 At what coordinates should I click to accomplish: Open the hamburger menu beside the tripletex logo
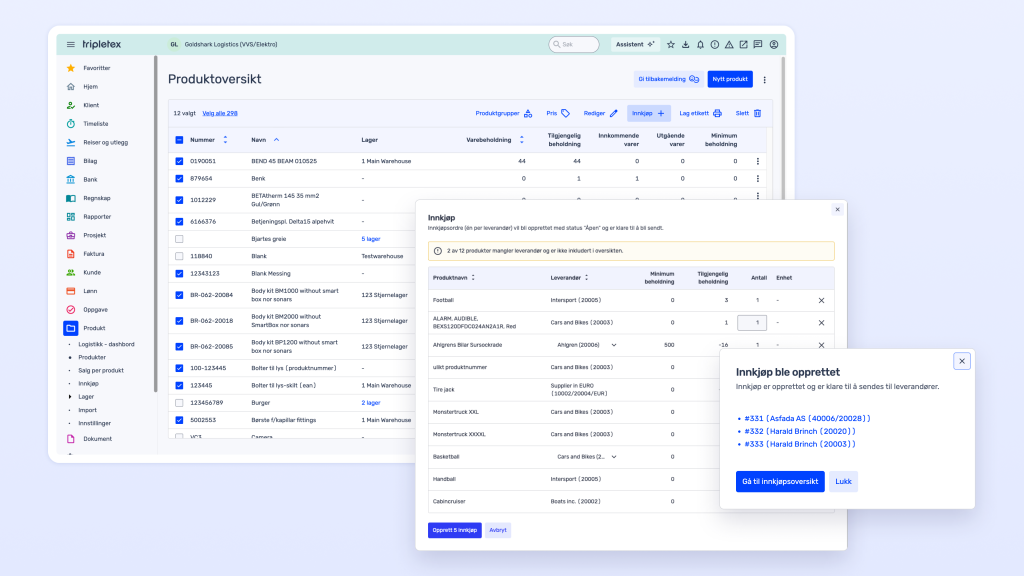[x=71, y=44]
